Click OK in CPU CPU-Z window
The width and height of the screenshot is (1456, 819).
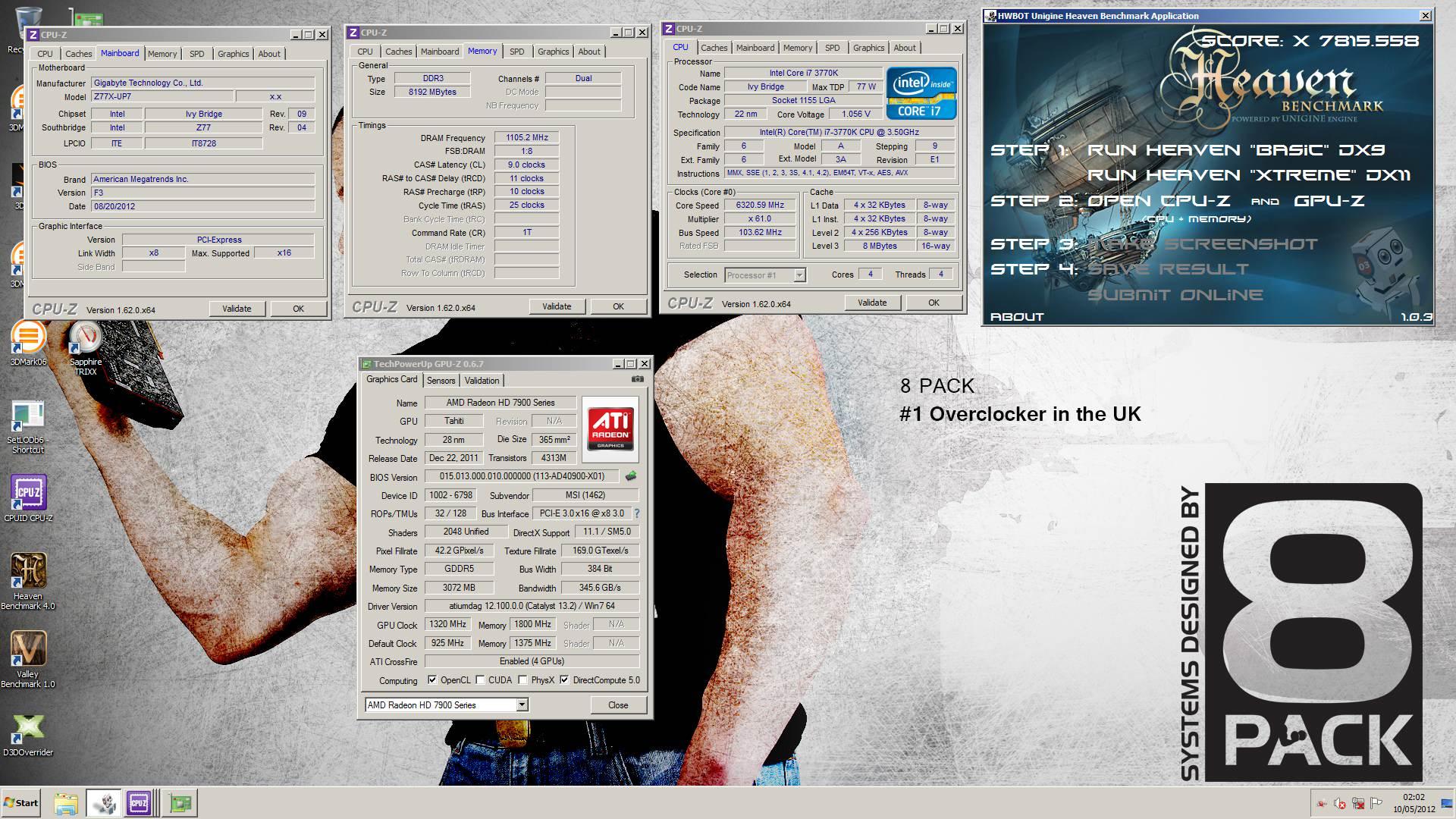934,303
